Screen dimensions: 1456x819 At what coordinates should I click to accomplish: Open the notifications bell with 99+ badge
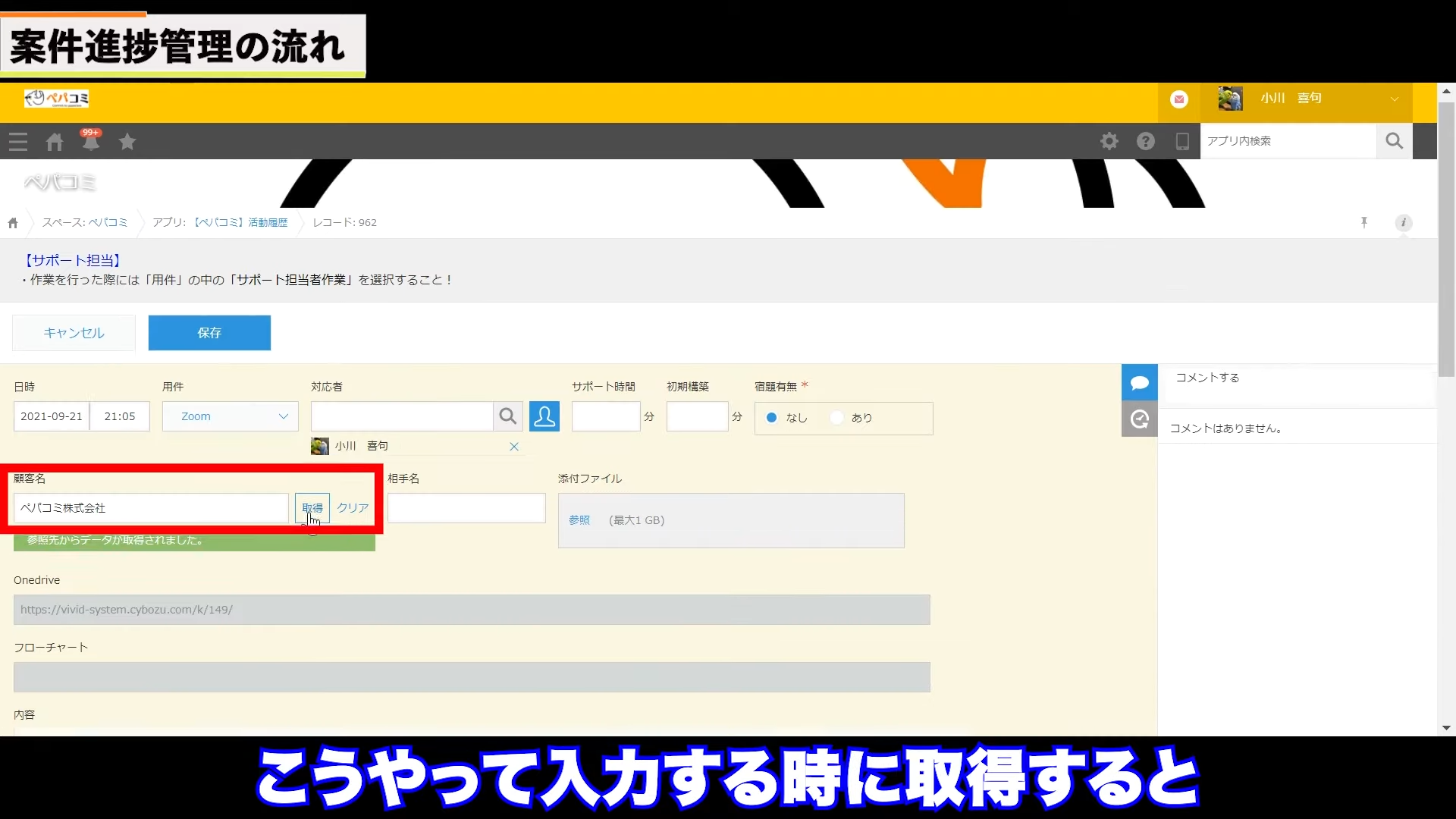[91, 141]
